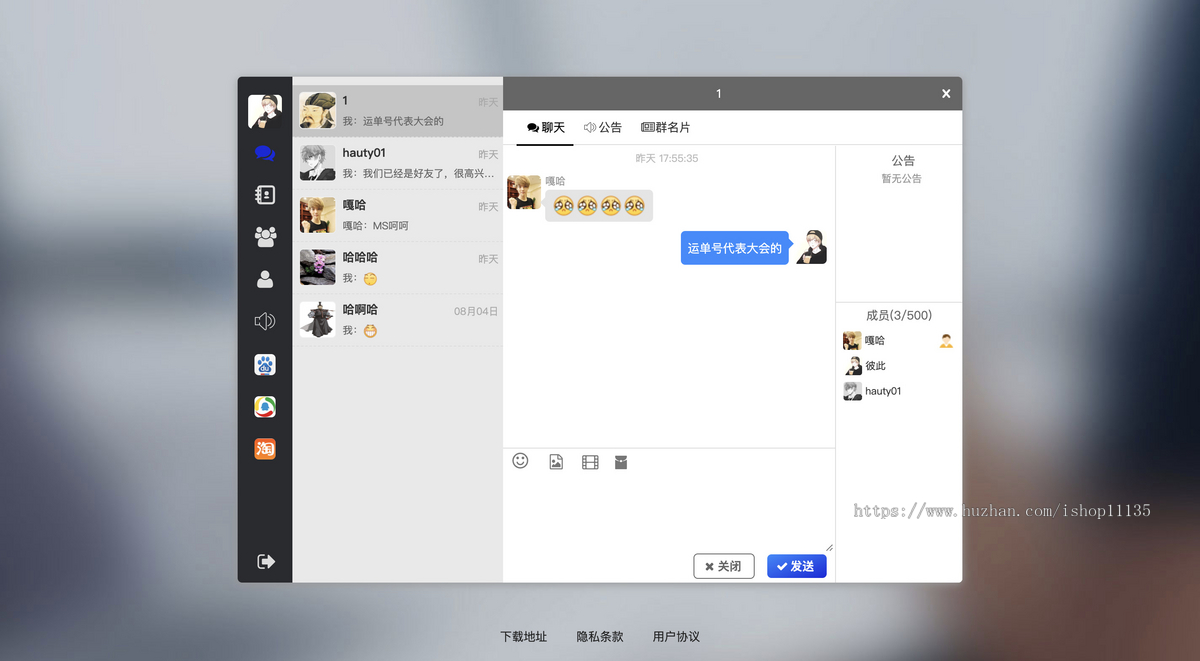This screenshot has height=661, width=1200.
Task: Click the send video film icon
Action: [x=590, y=462]
